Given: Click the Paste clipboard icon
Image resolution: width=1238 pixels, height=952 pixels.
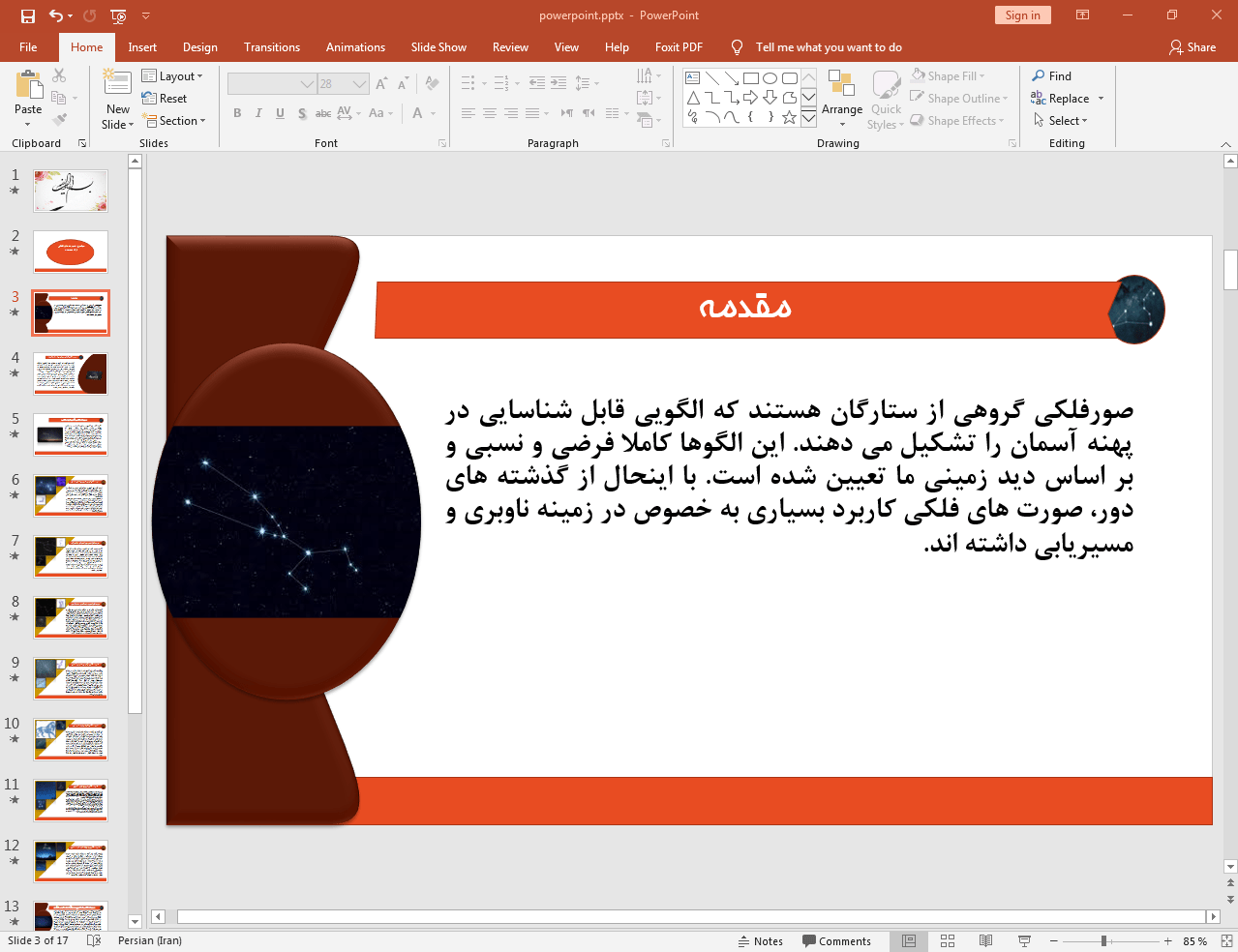Looking at the screenshot, I should point(28,87).
